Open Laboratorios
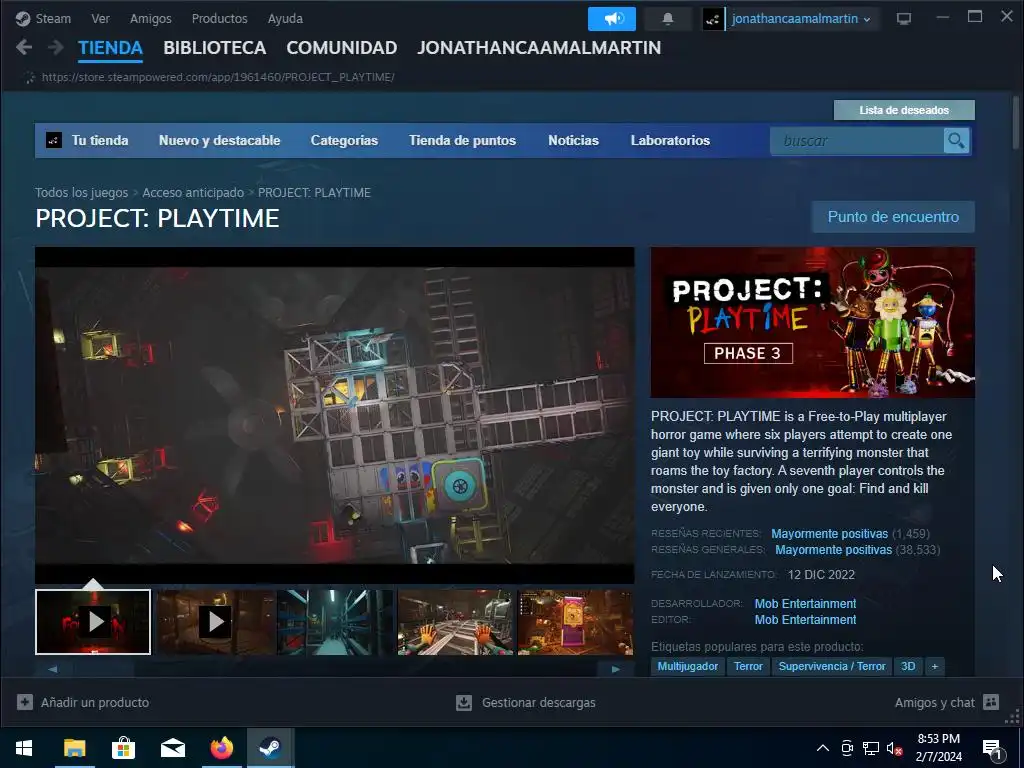The width and height of the screenshot is (1024, 768). 670,140
